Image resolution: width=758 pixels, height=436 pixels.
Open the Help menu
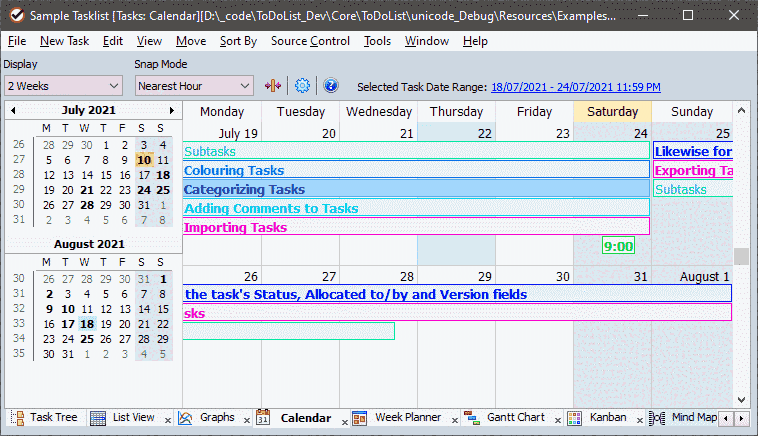475,41
